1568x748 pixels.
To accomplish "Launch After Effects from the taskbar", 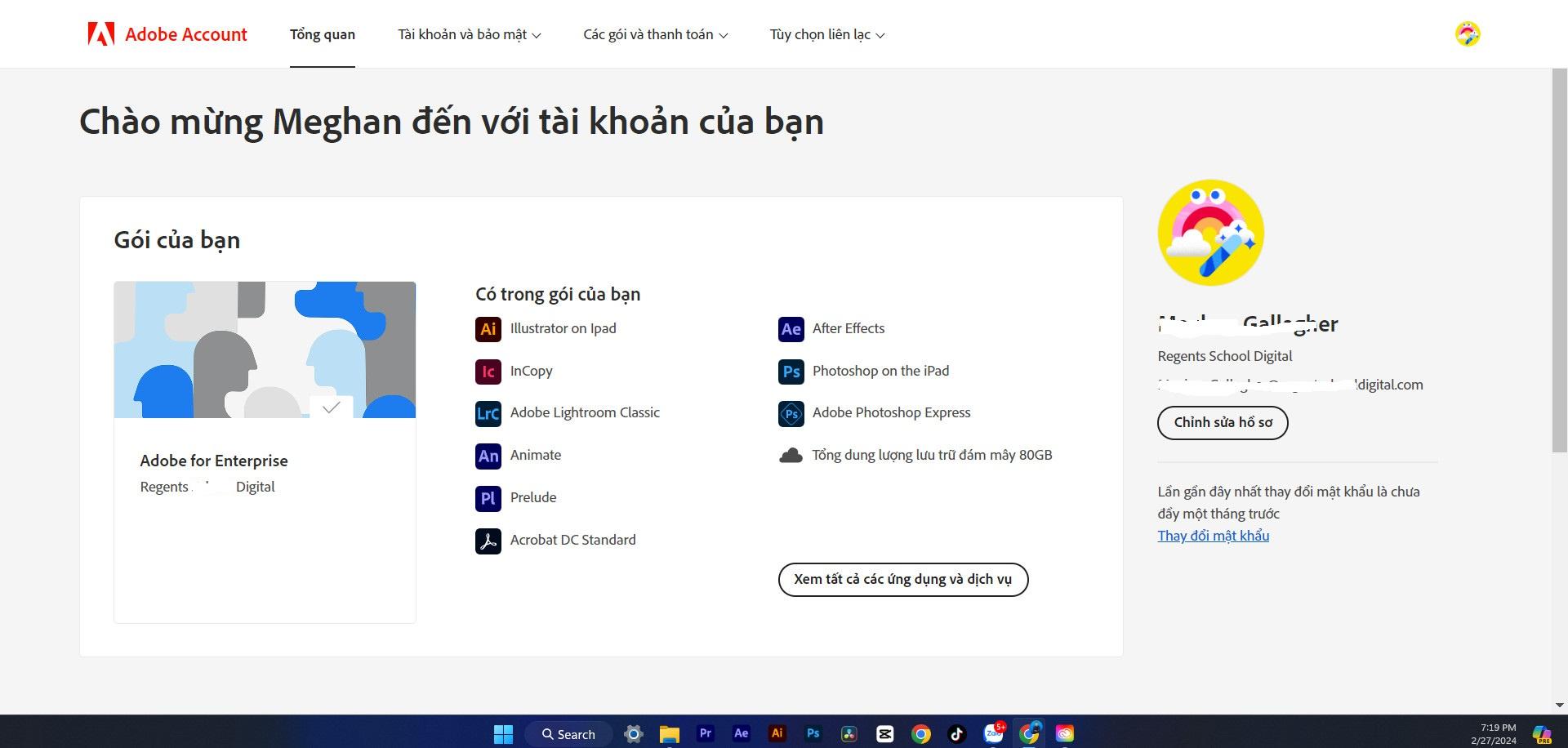I will pyautogui.click(x=742, y=733).
